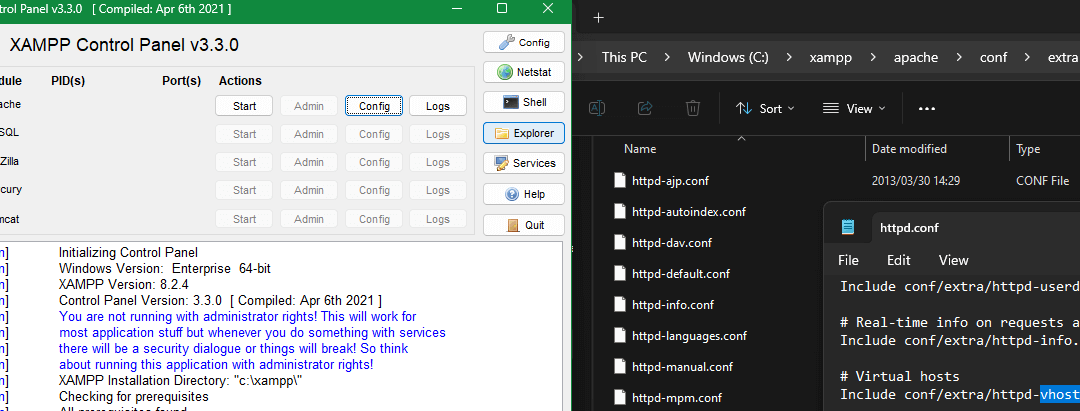Image resolution: width=1080 pixels, height=411 pixels.
Task: Click the '# Virtual hosts' comment line
Action: [900, 377]
